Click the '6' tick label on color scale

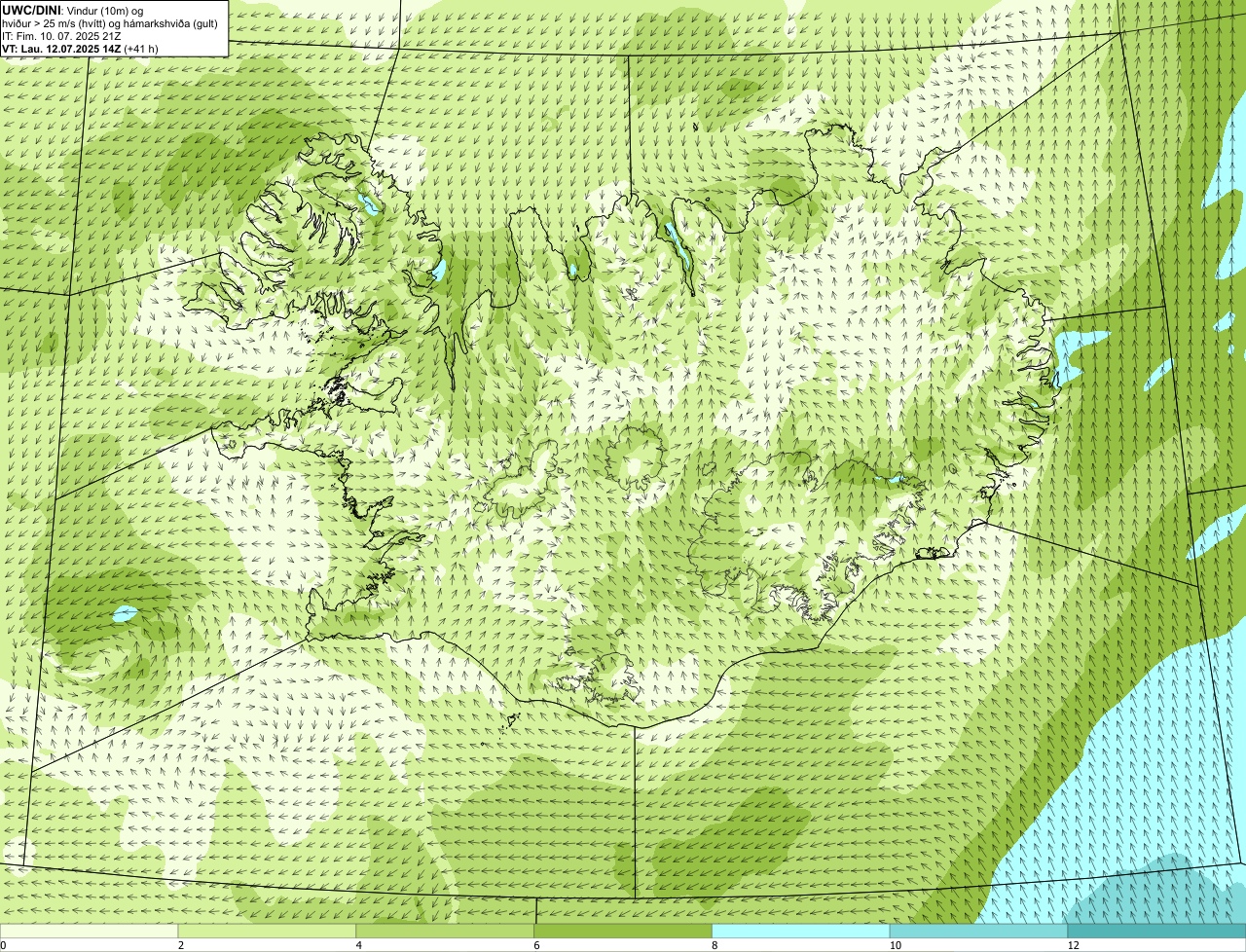click(x=536, y=945)
